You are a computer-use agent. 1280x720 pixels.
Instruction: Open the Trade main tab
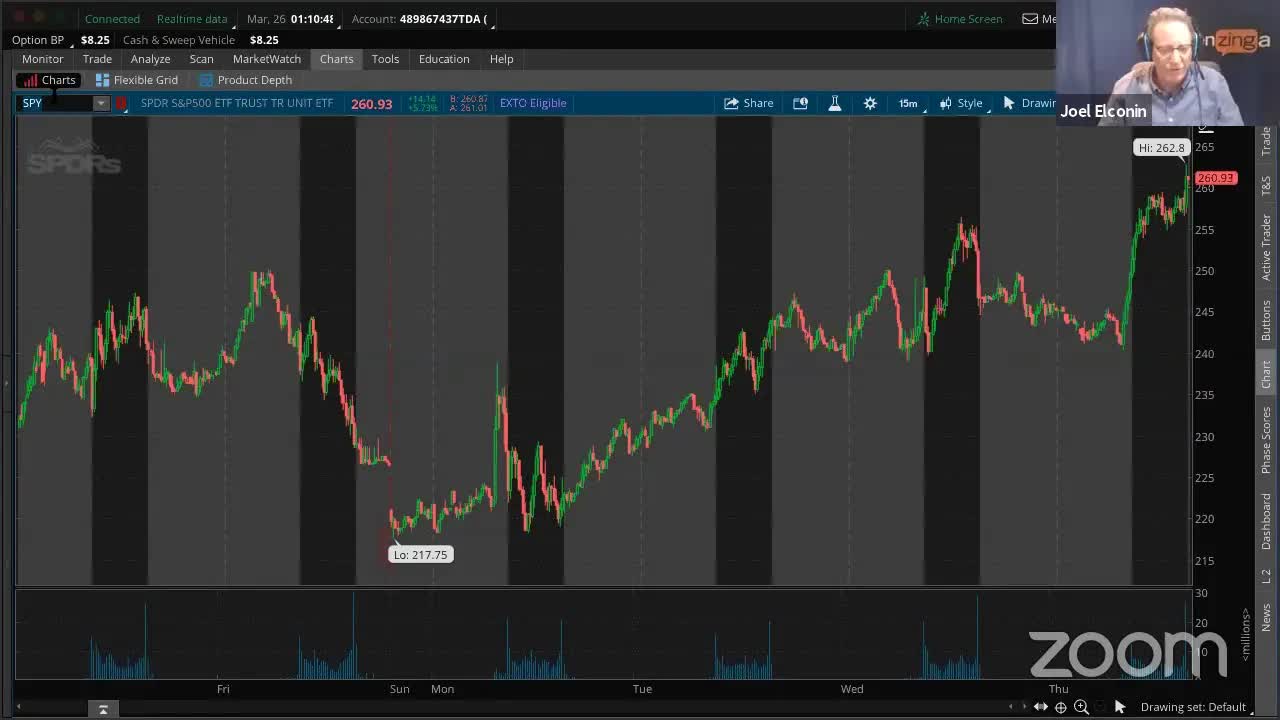coord(97,59)
